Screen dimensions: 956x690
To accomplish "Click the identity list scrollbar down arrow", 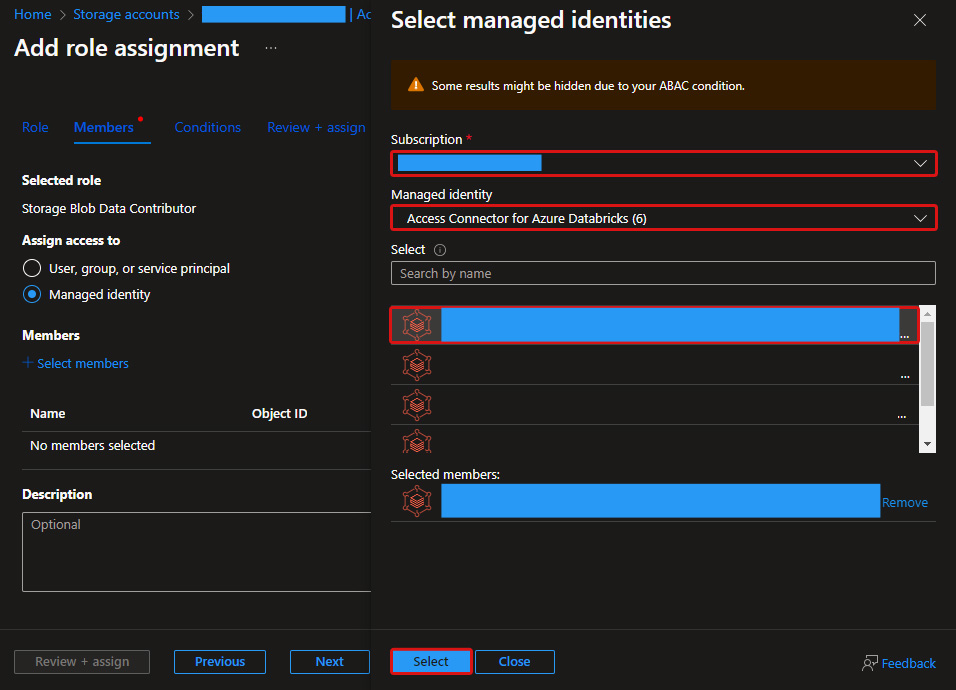I will (927, 444).
